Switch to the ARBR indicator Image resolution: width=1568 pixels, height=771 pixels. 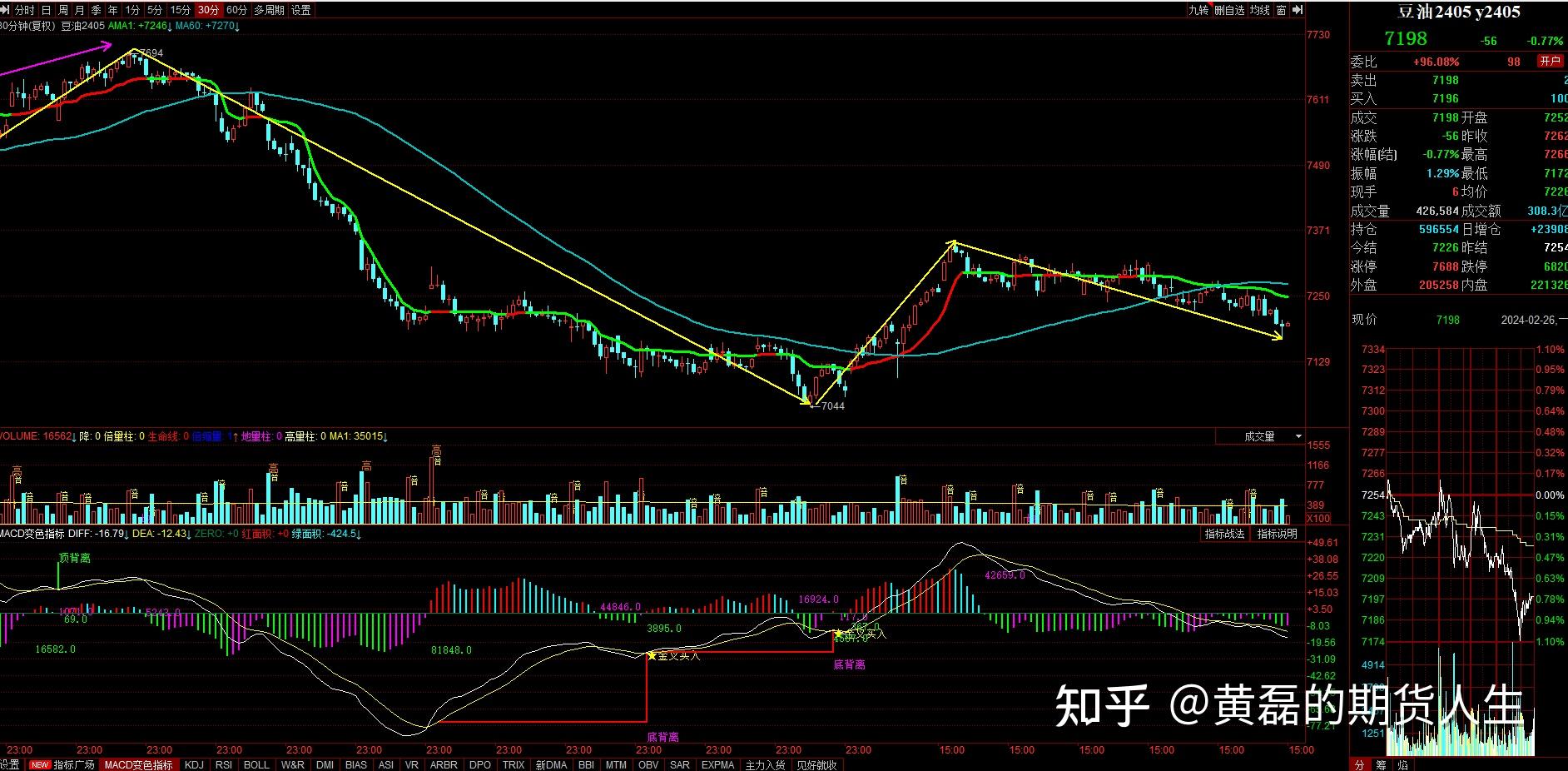pos(444,764)
